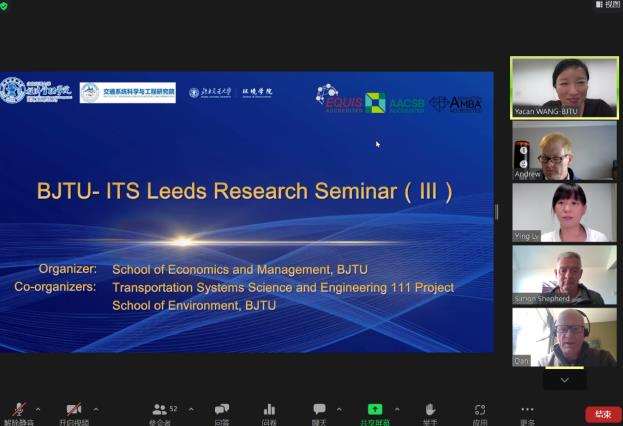Raise hand with the hand icon
623x426 pixels.
click(430, 409)
